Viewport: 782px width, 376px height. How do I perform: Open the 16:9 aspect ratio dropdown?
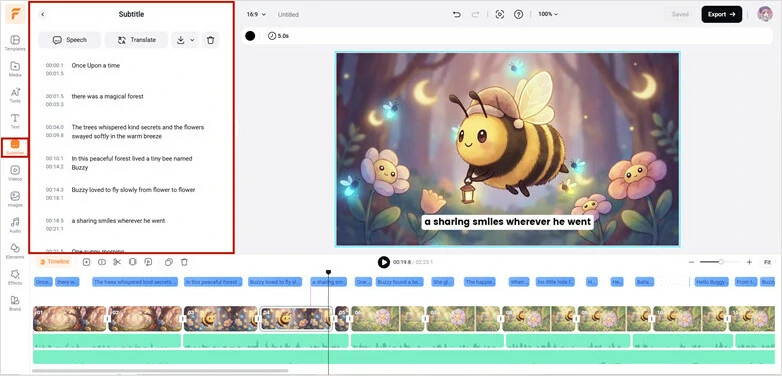click(x=256, y=14)
